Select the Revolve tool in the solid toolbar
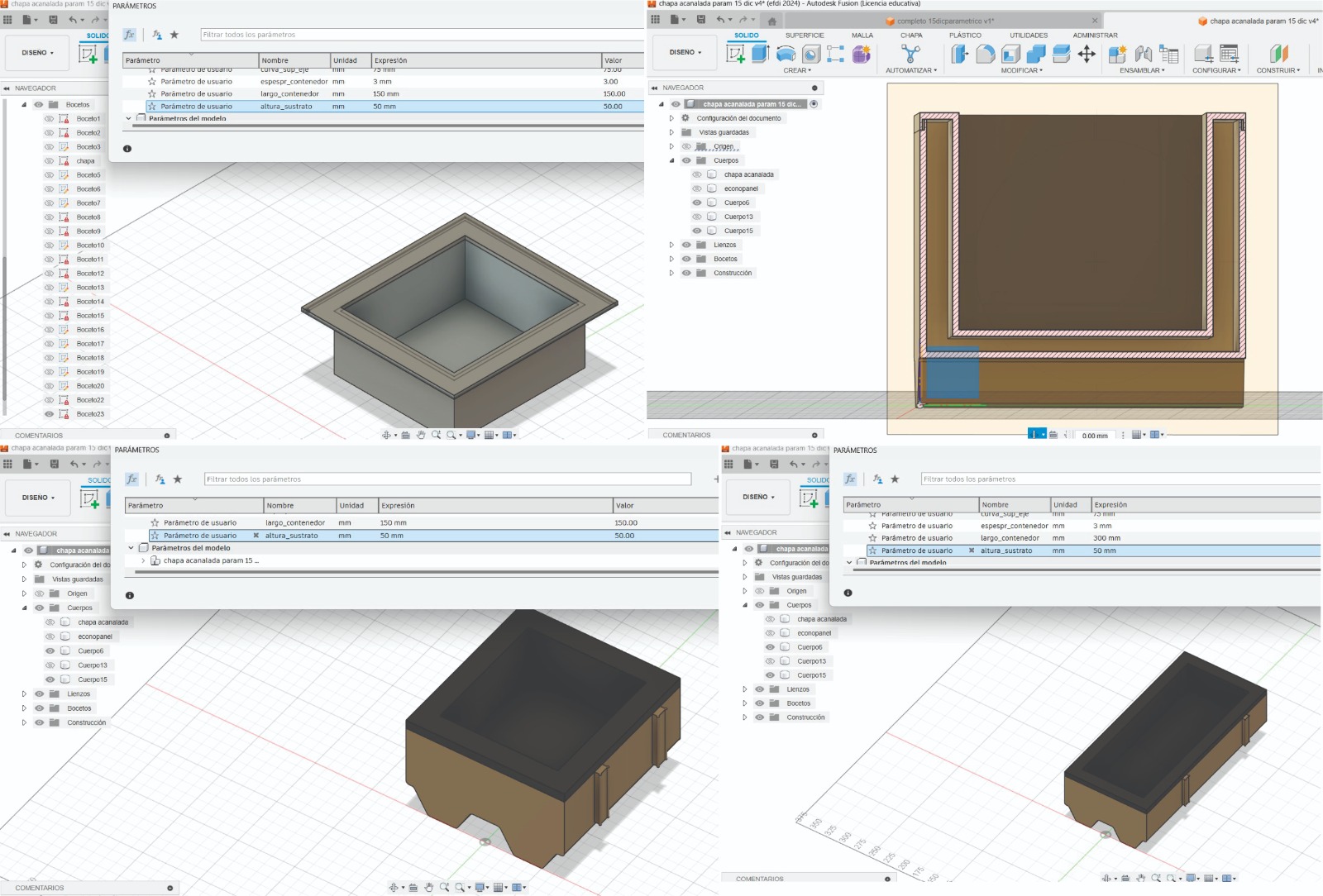This screenshot has width=1323, height=896. (x=786, y=54)
